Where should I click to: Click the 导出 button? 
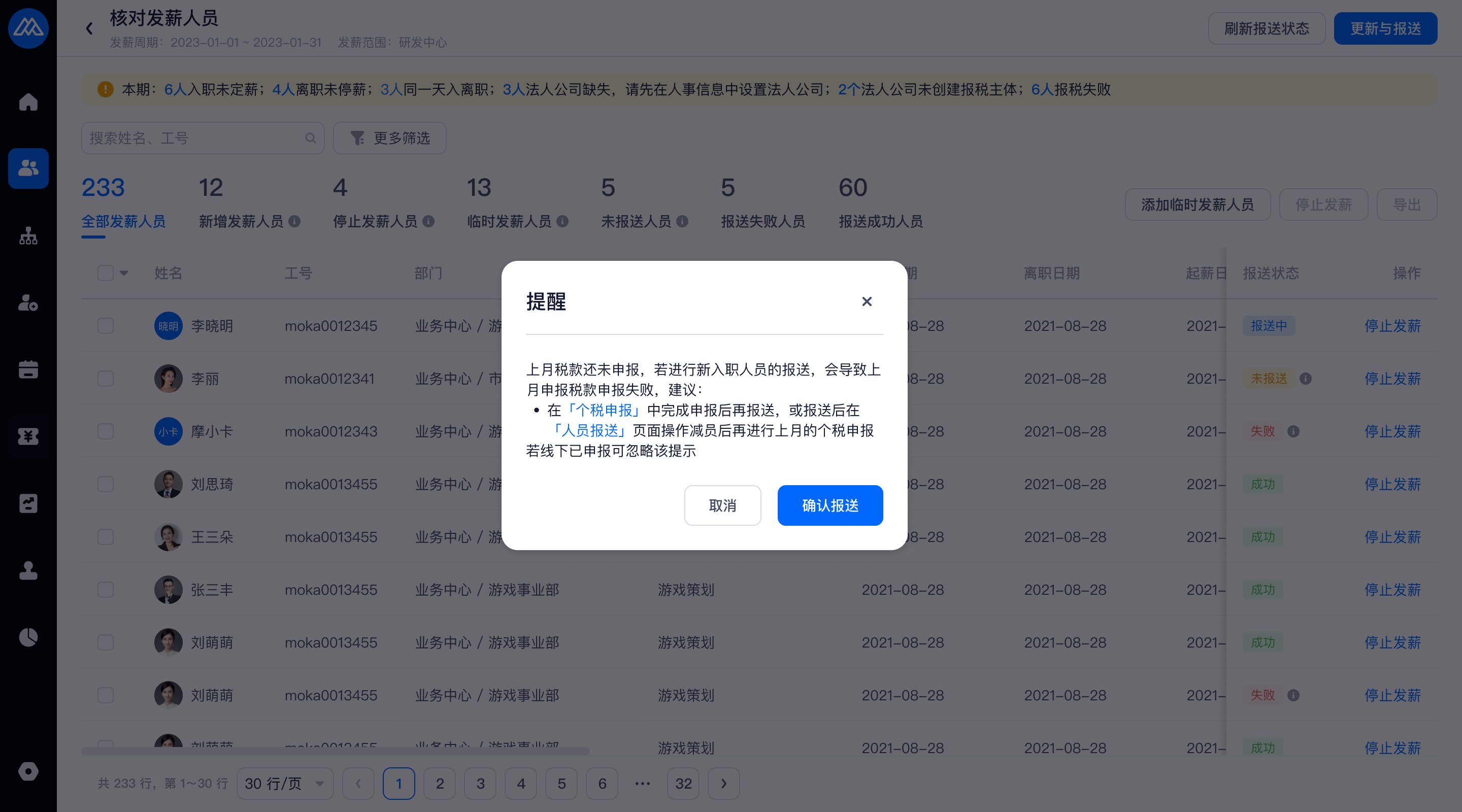click(x=1407, y=205)
